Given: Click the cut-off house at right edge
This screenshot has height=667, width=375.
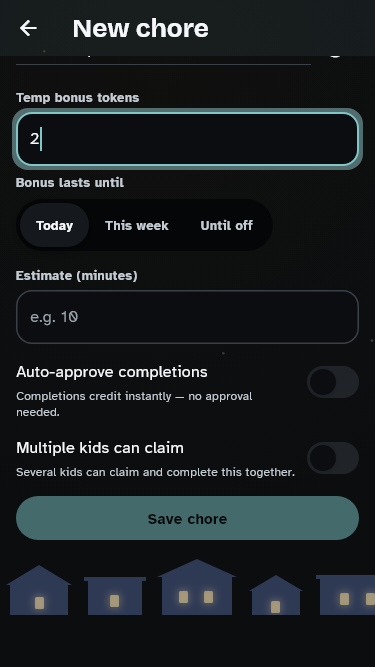Looking at the screenshot, I should click(346, 595).
